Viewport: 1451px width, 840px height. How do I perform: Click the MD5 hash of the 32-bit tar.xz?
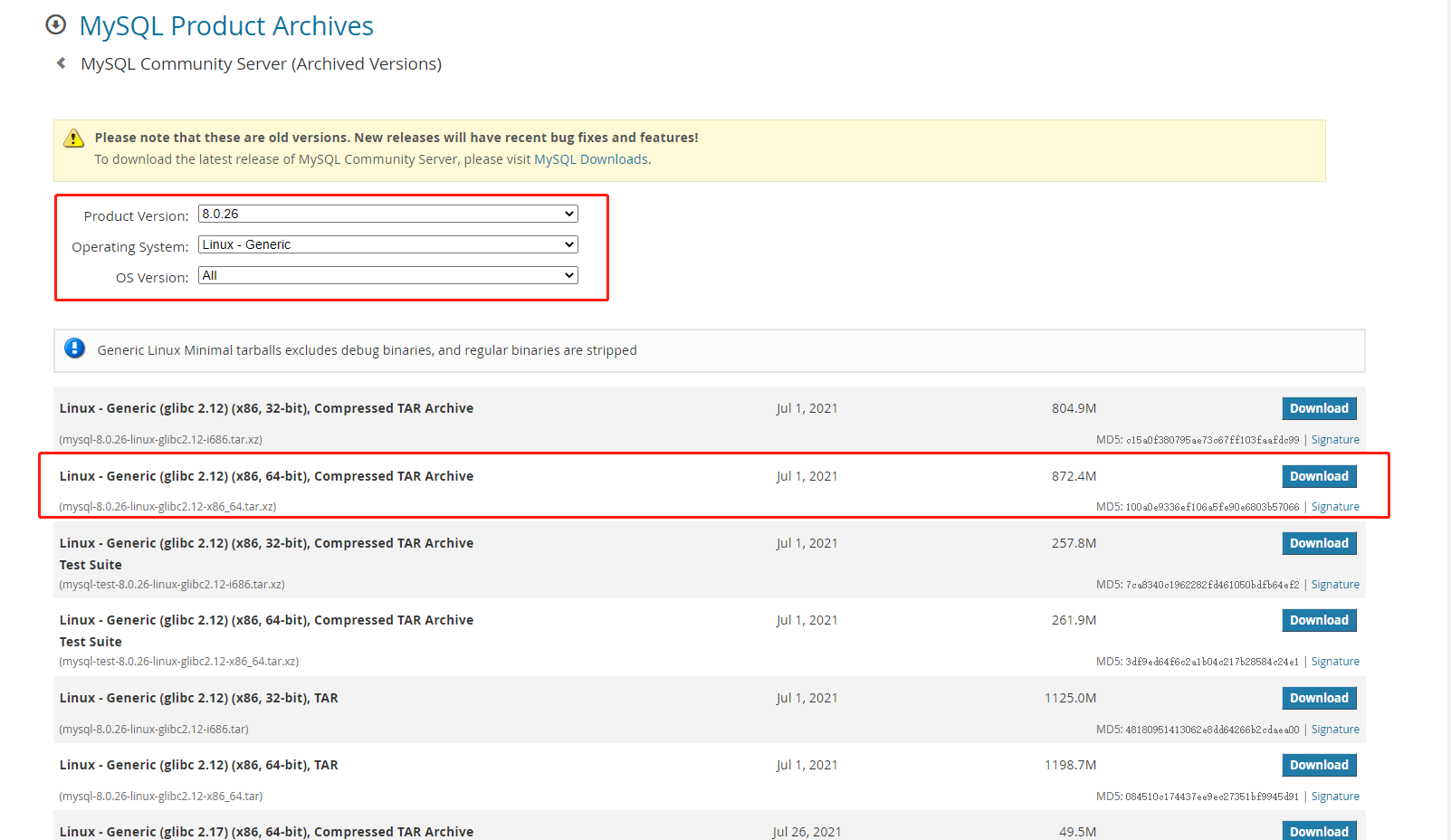[1212, 440]
